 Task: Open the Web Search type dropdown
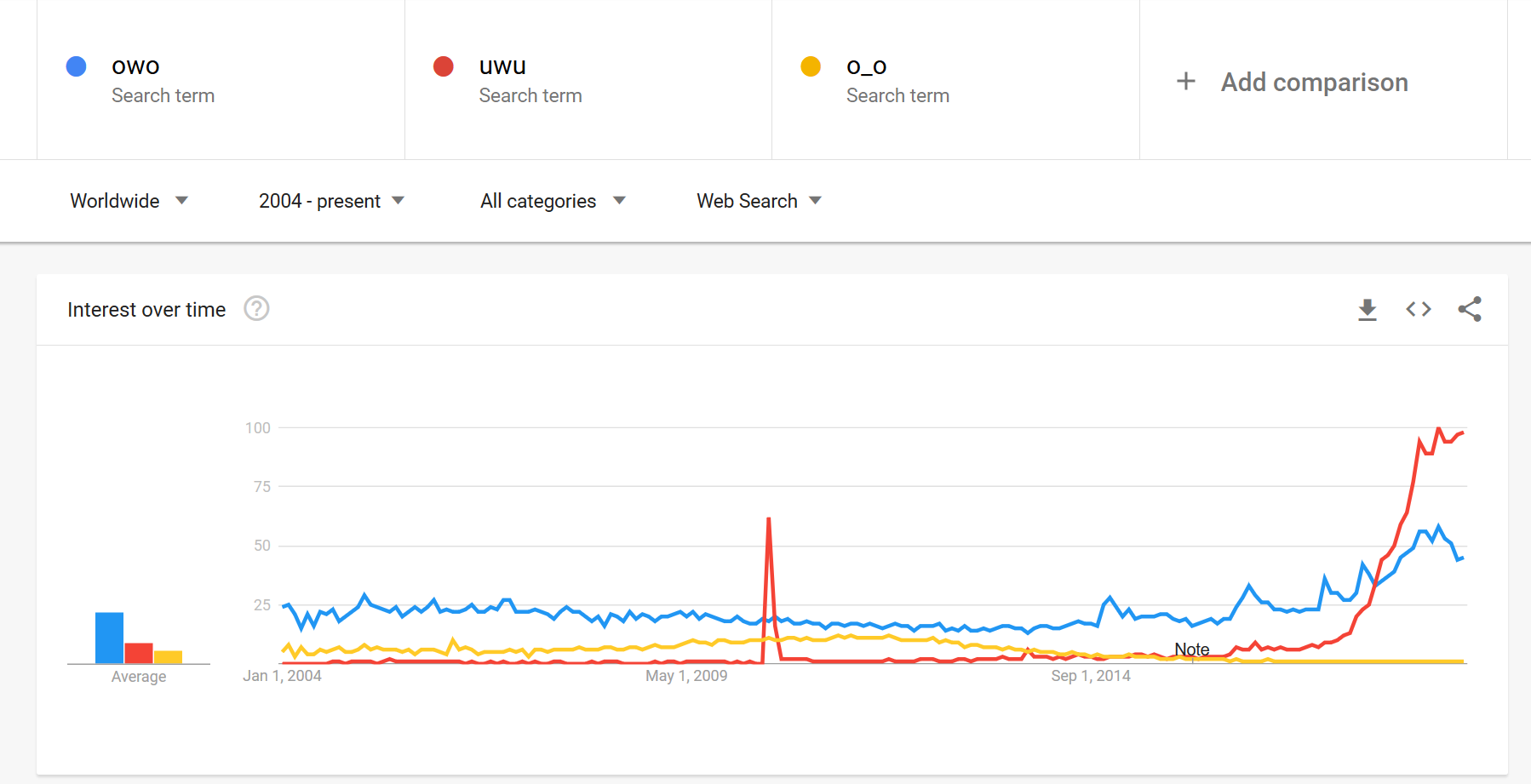[x=758, y=201]
